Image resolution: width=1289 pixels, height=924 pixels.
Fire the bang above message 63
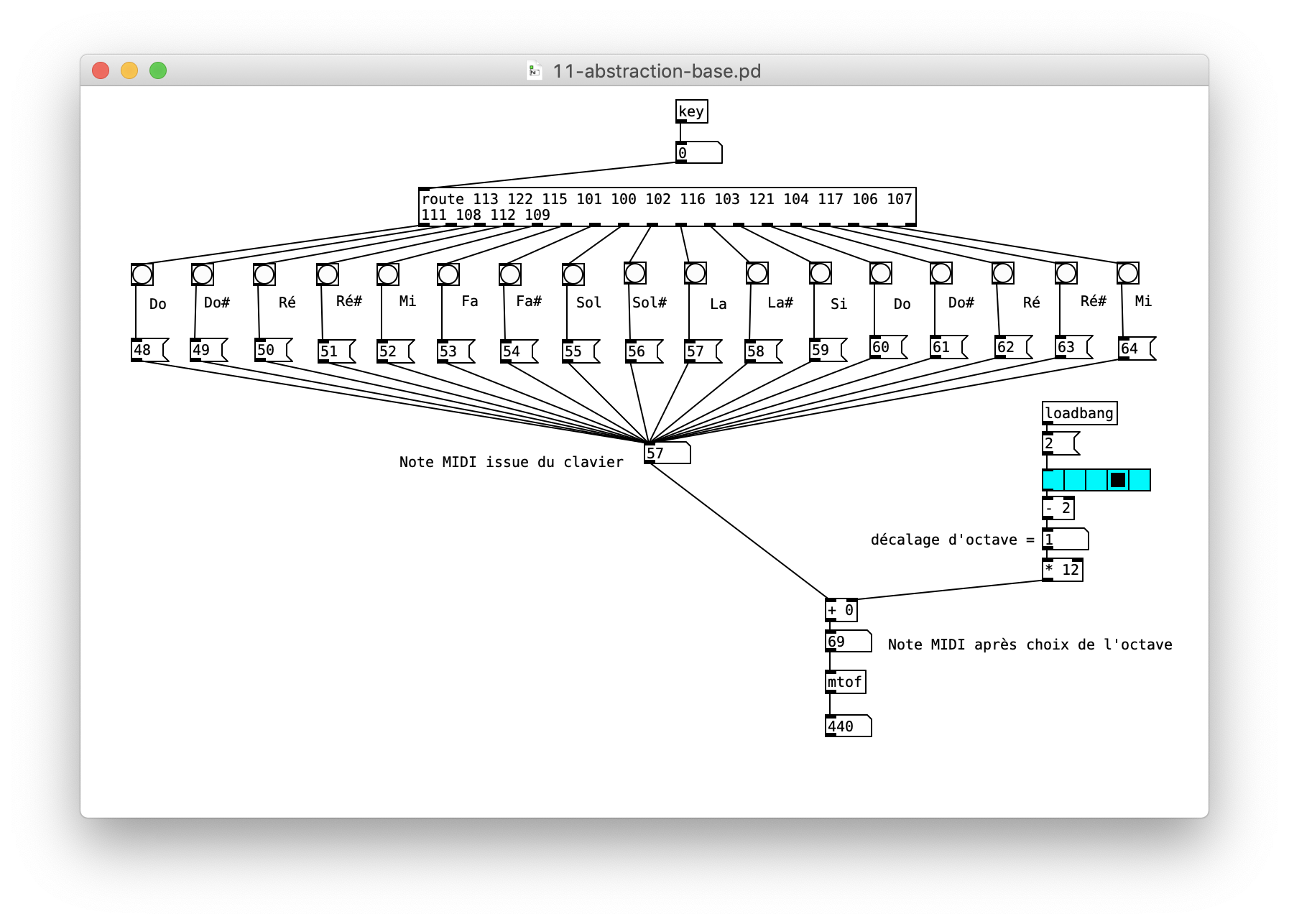(1066, 273)
